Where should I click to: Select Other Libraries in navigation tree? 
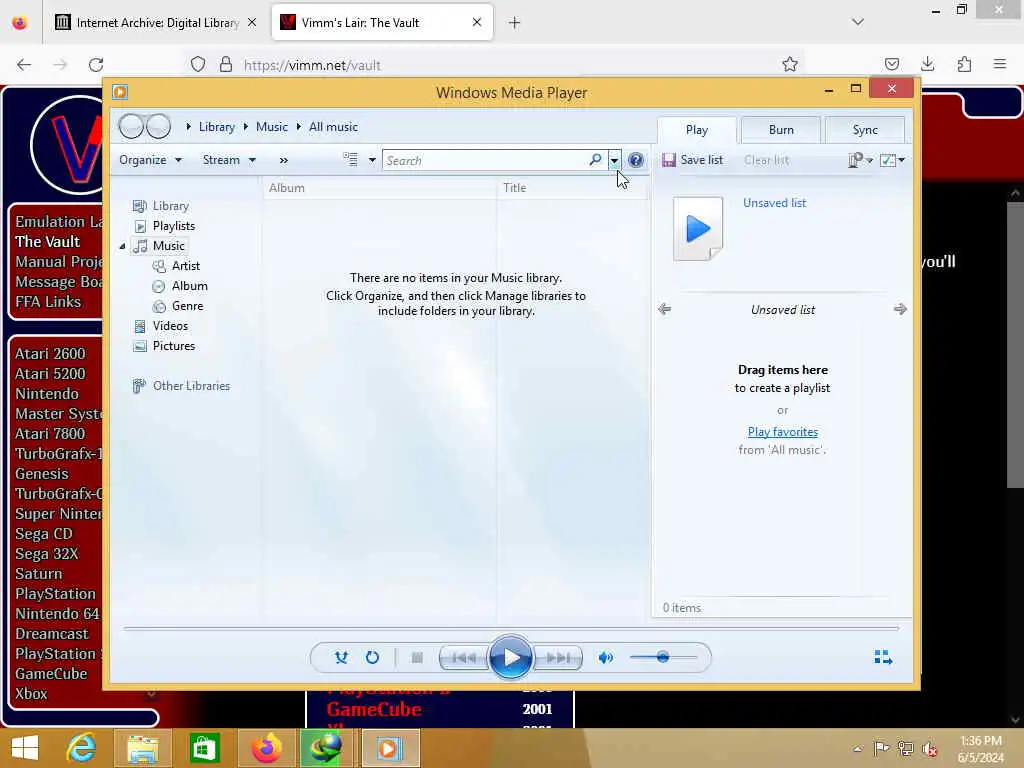(x=191, y=386)
